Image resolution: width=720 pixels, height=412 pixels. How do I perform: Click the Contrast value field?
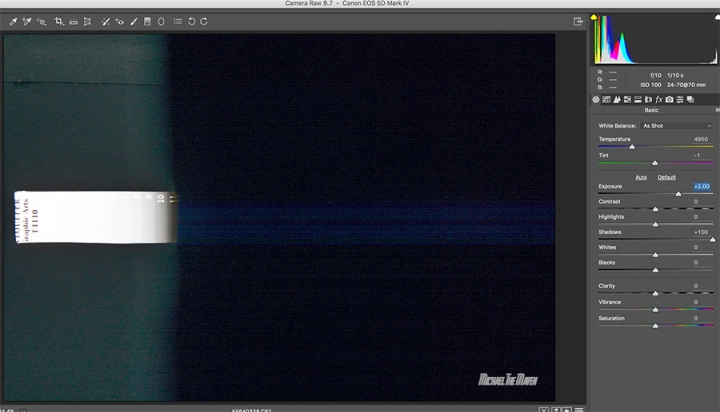click(696, 202)
